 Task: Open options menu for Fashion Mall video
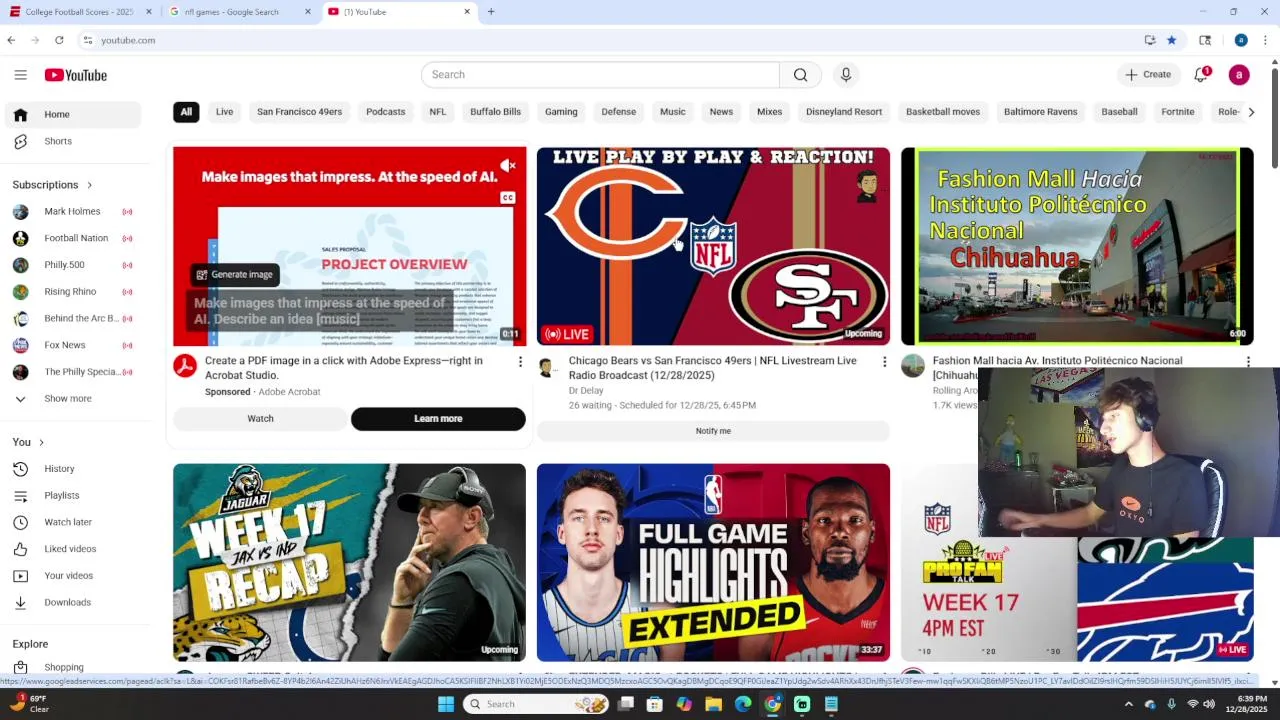click(x=1248, y=362)
